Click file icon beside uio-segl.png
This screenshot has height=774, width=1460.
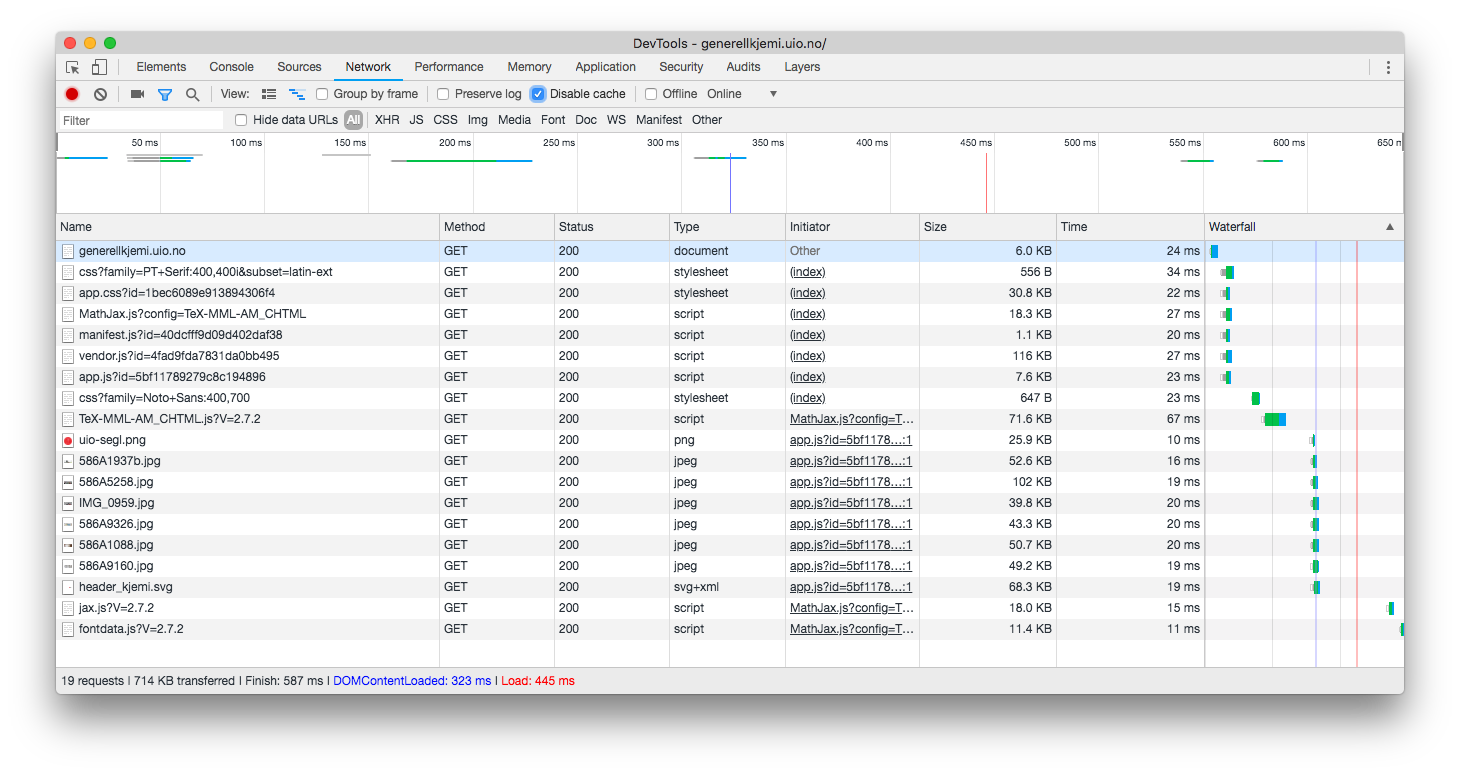click(68, 440)
